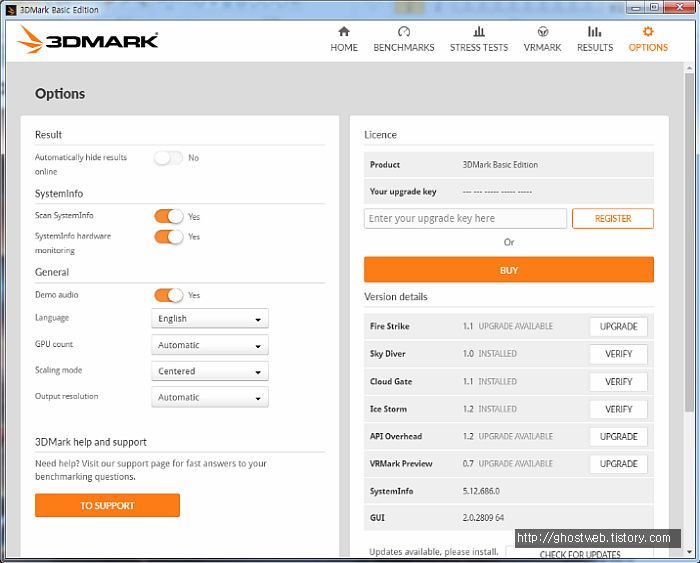Click Fire Strike UPGRADE AVAILABLE status
The image size is (700, 563).
point(516,326)
